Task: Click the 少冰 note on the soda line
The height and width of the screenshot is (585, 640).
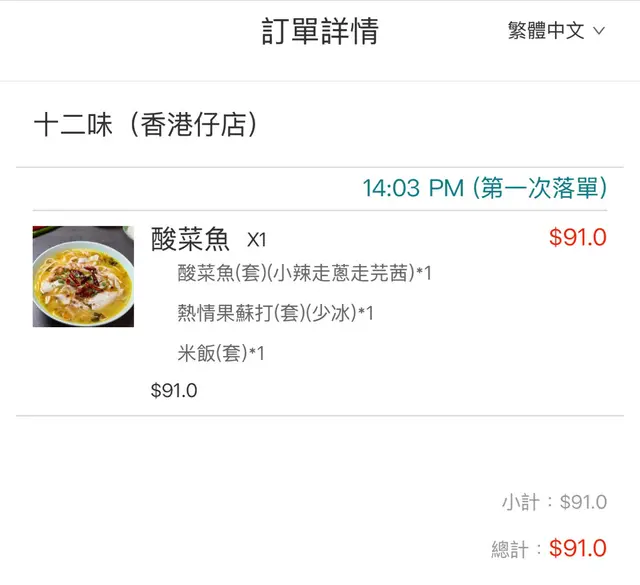Action: 331,313
